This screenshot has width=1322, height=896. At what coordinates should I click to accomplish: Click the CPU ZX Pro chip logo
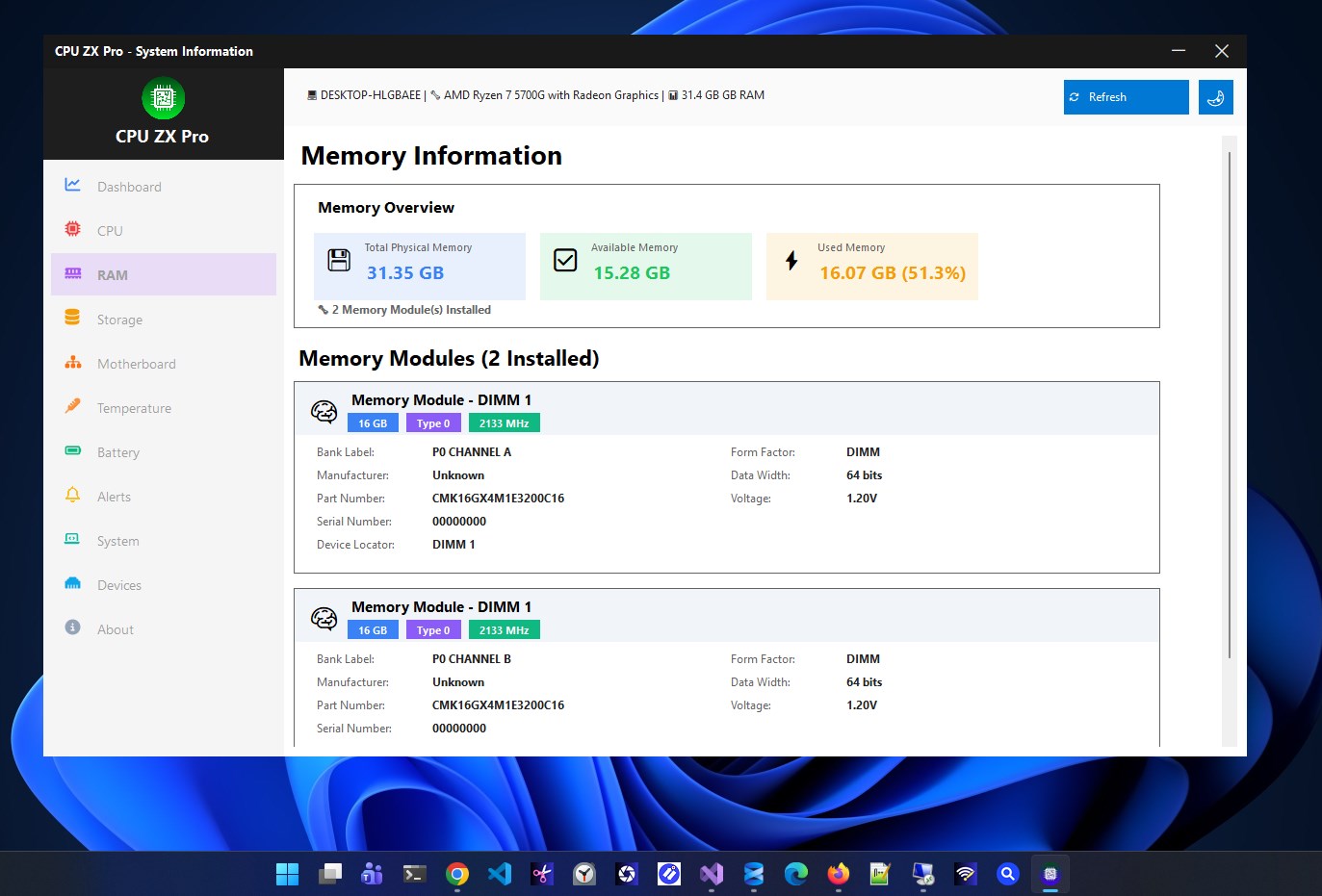click(x=163, y=96)
